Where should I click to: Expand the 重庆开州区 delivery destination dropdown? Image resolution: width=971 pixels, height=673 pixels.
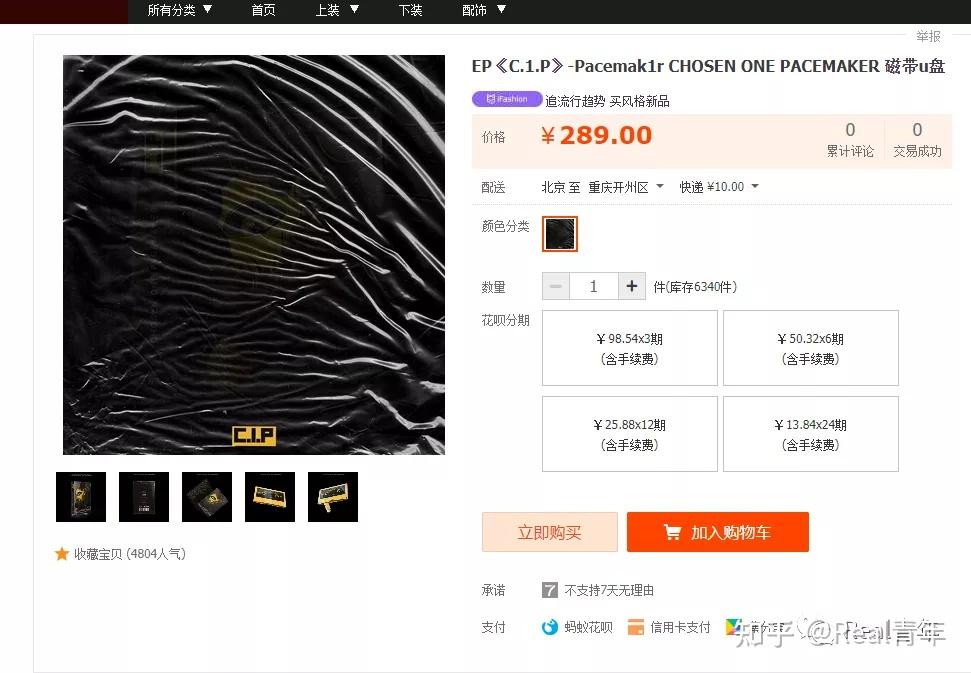point(625,187)
